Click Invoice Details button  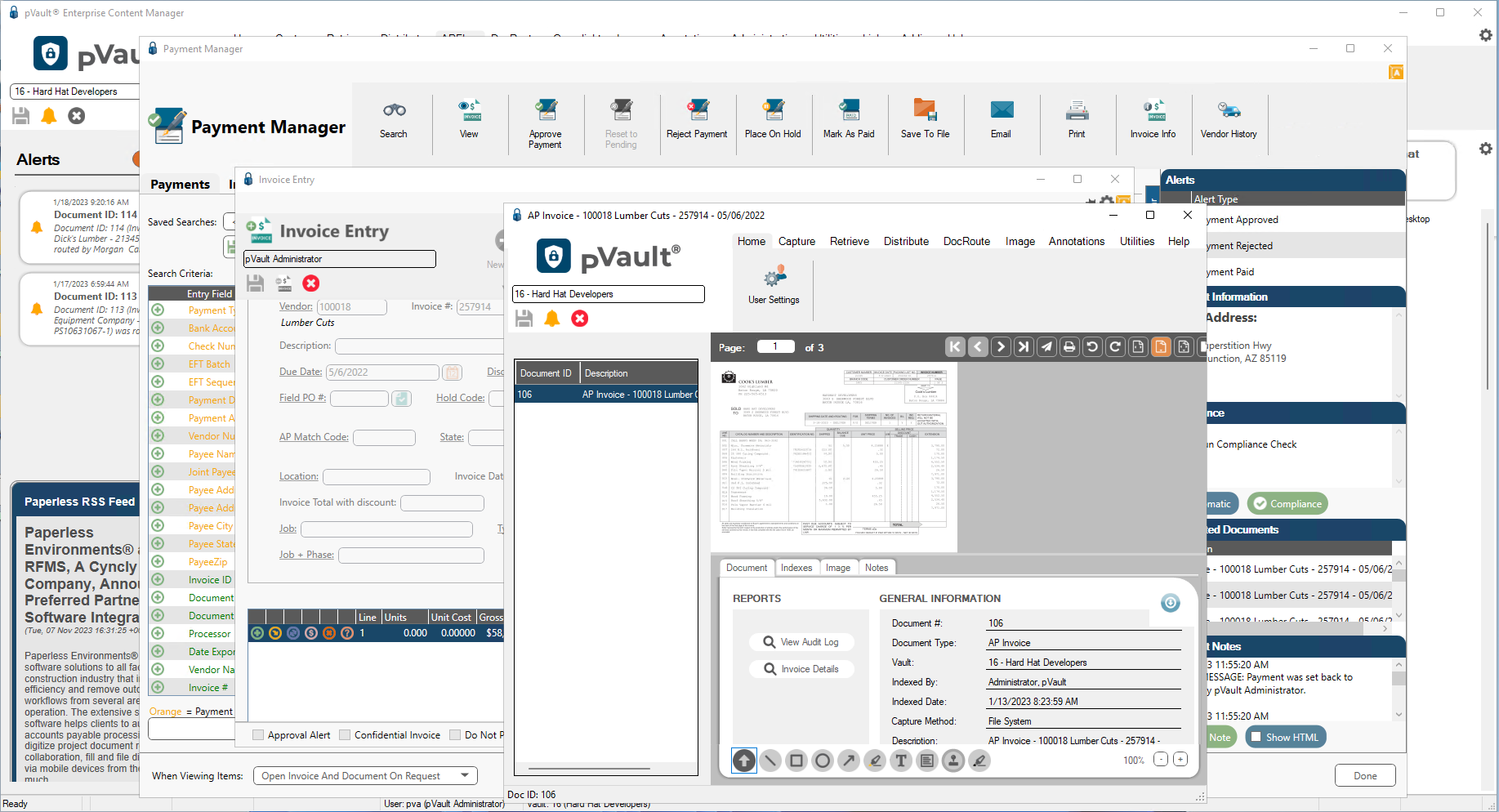click(x=801, y=669)
